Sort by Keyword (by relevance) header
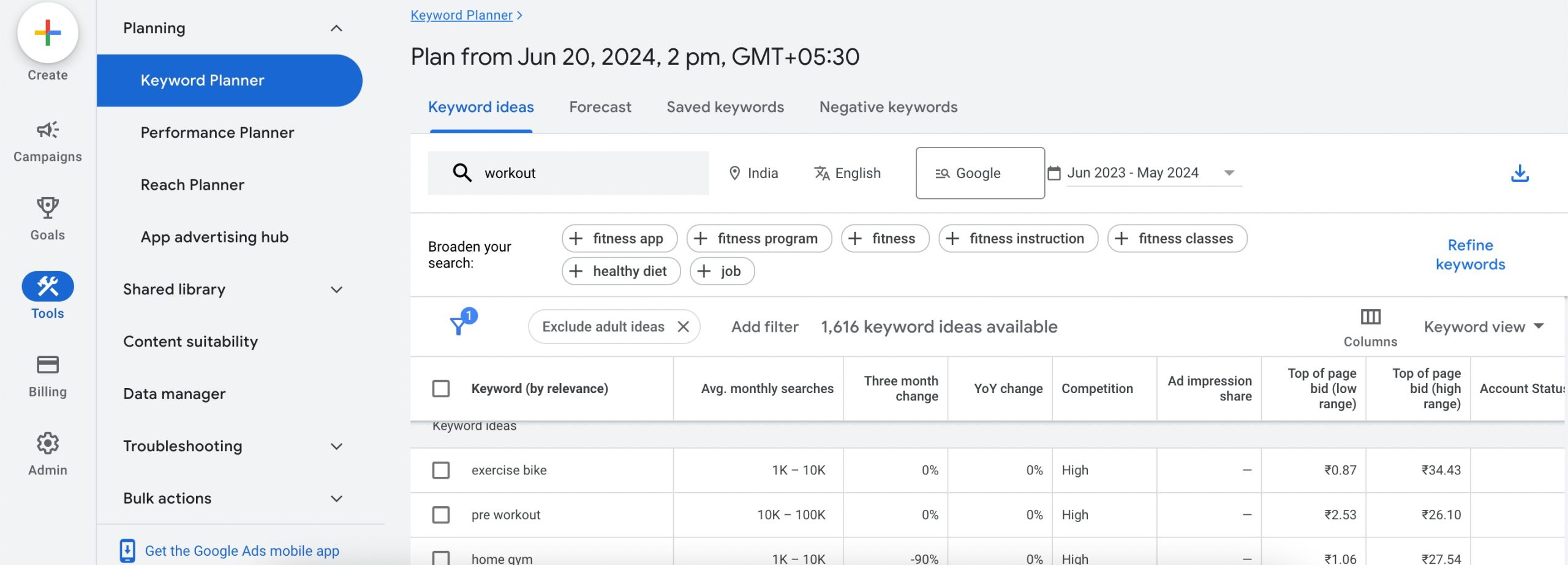This screenshot has height=565, width=1568. click(540, 389)
